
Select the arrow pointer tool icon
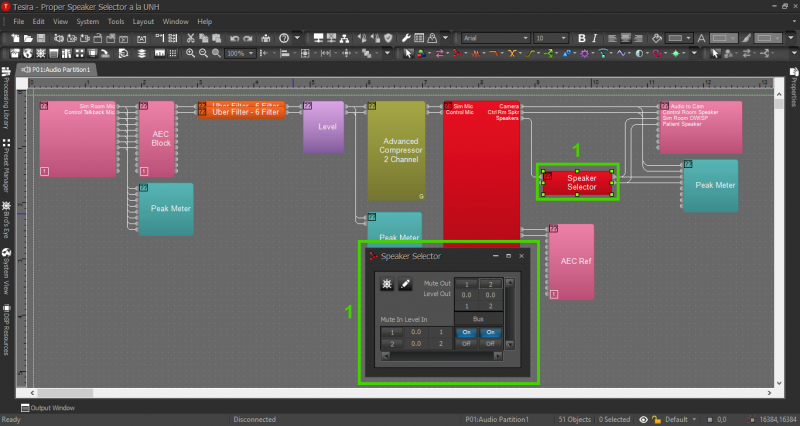pos(408,53)
